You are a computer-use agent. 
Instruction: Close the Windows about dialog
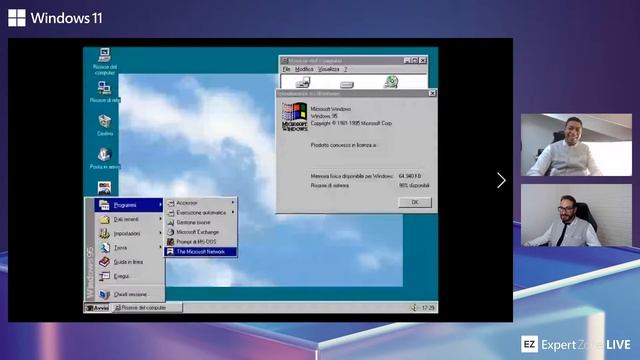tap(432, 93)
